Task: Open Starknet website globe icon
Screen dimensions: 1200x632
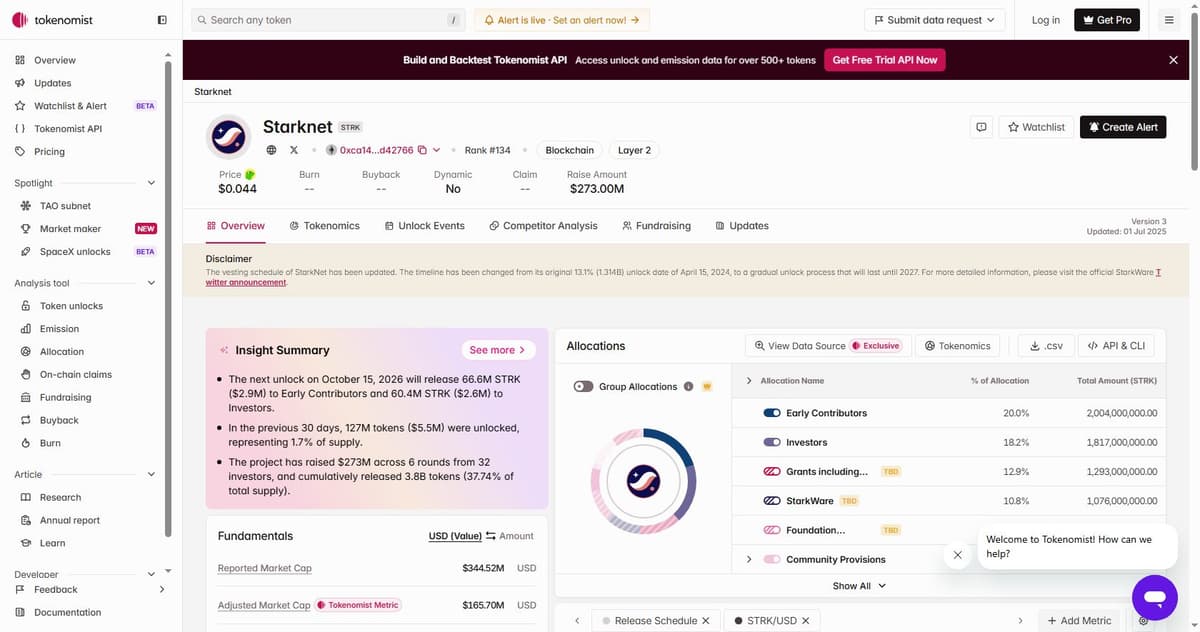Action: (x=271, y=150)
